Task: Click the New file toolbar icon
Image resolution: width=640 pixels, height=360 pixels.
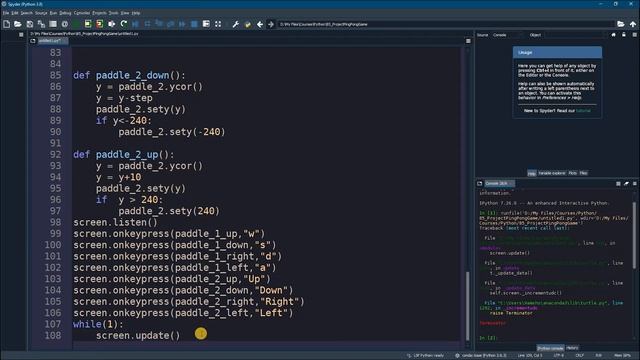Action: (x=7, y=24)
